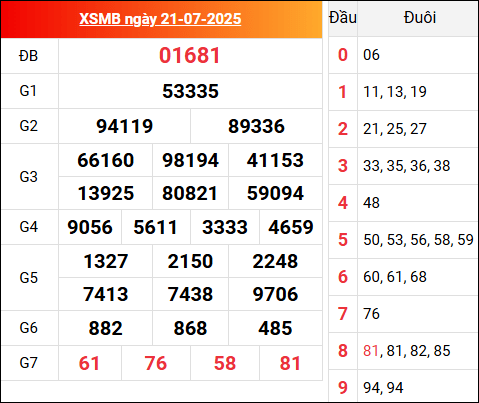
Task: Select G7 number 58
Action: tap(225, 363)
